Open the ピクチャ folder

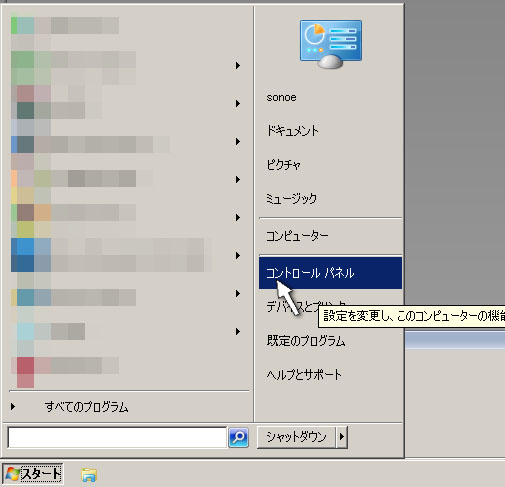(283, 165)
